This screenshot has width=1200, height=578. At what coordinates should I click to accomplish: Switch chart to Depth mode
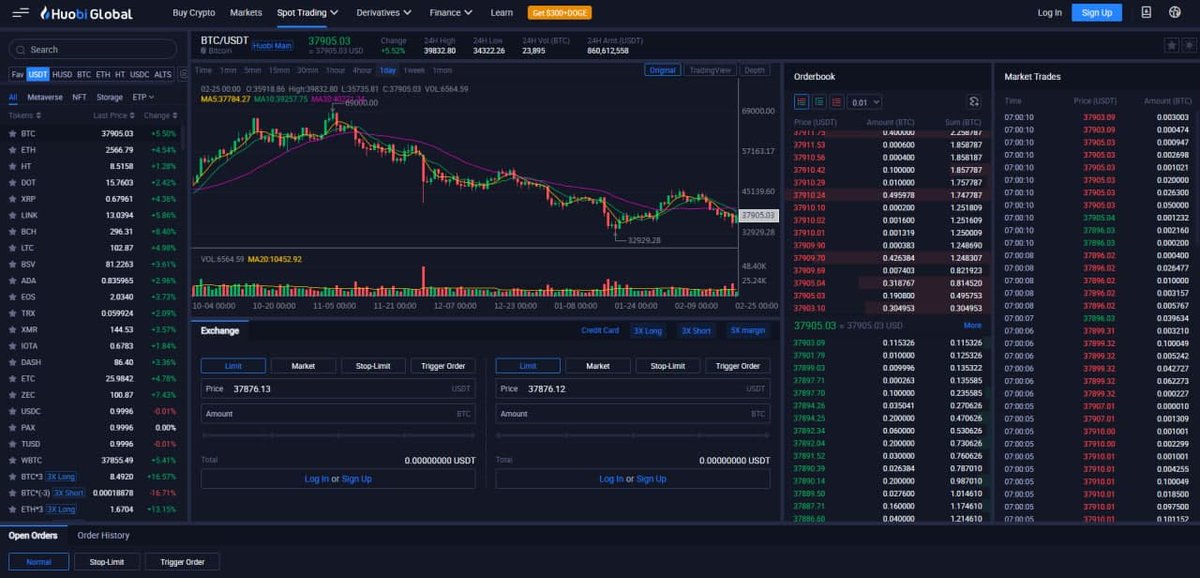754,70
